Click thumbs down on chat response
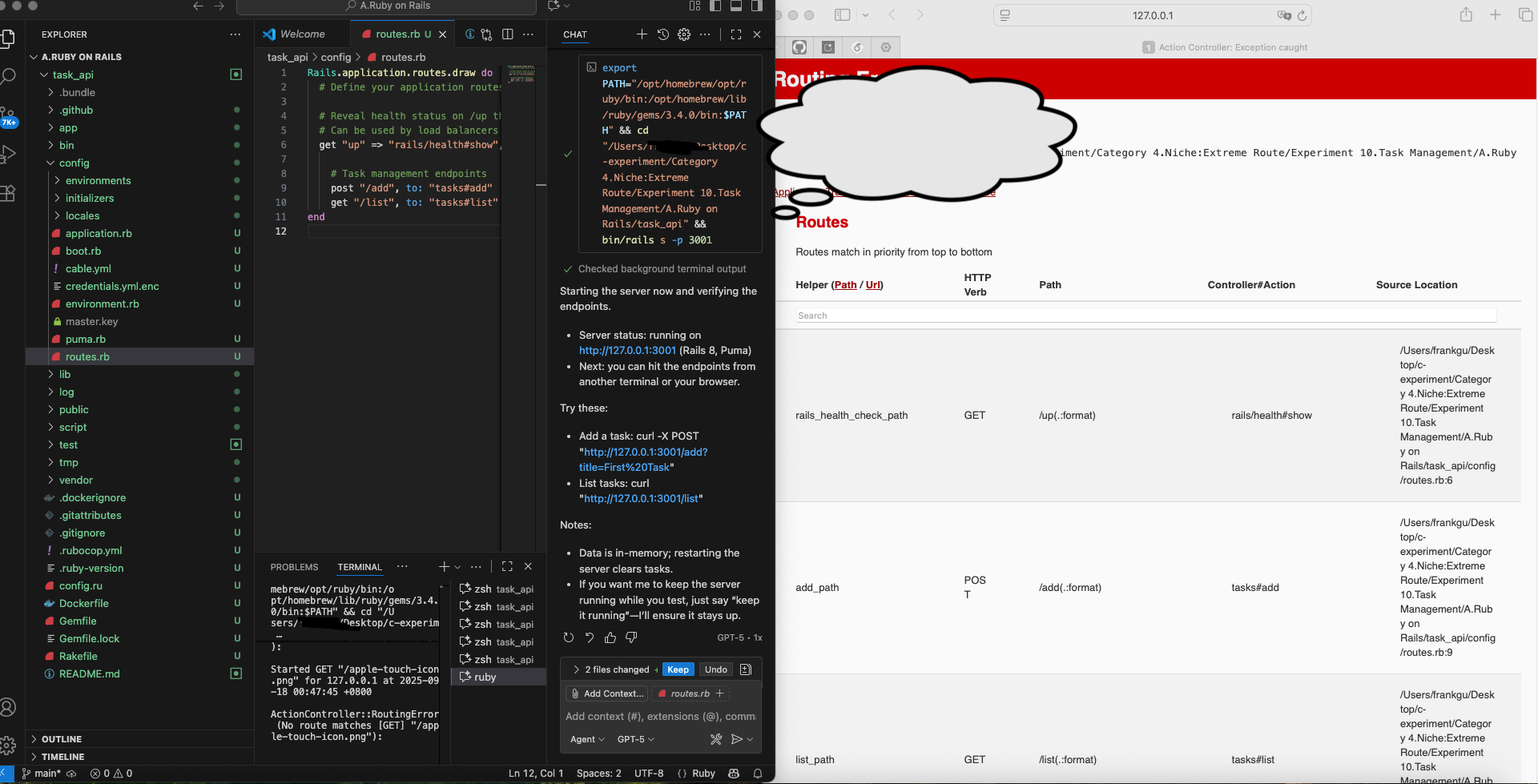 pyautogui.click(x=631, y=637)
